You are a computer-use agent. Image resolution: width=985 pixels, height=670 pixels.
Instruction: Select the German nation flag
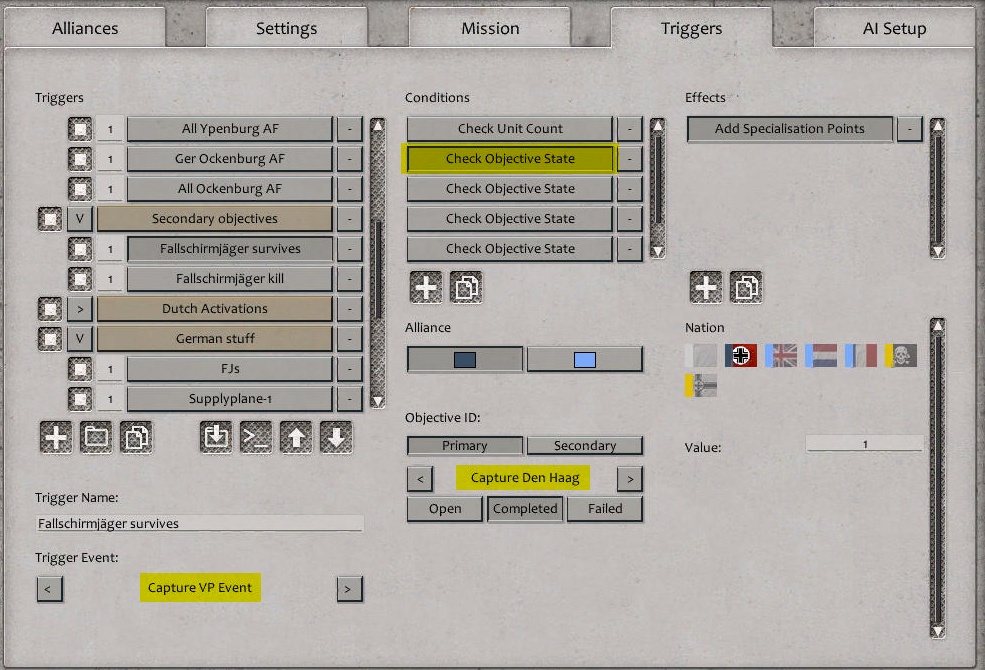pyautogui.click(x=741, y=355)
